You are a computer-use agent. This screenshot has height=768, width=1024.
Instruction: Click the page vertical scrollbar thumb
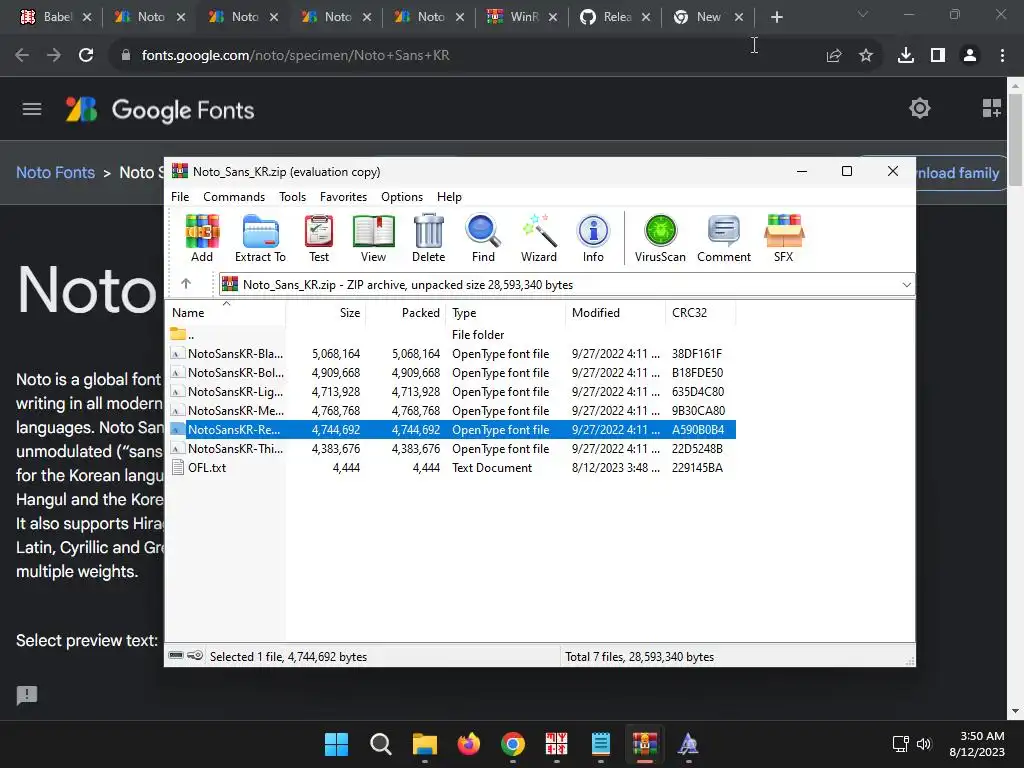(1016, 139)
